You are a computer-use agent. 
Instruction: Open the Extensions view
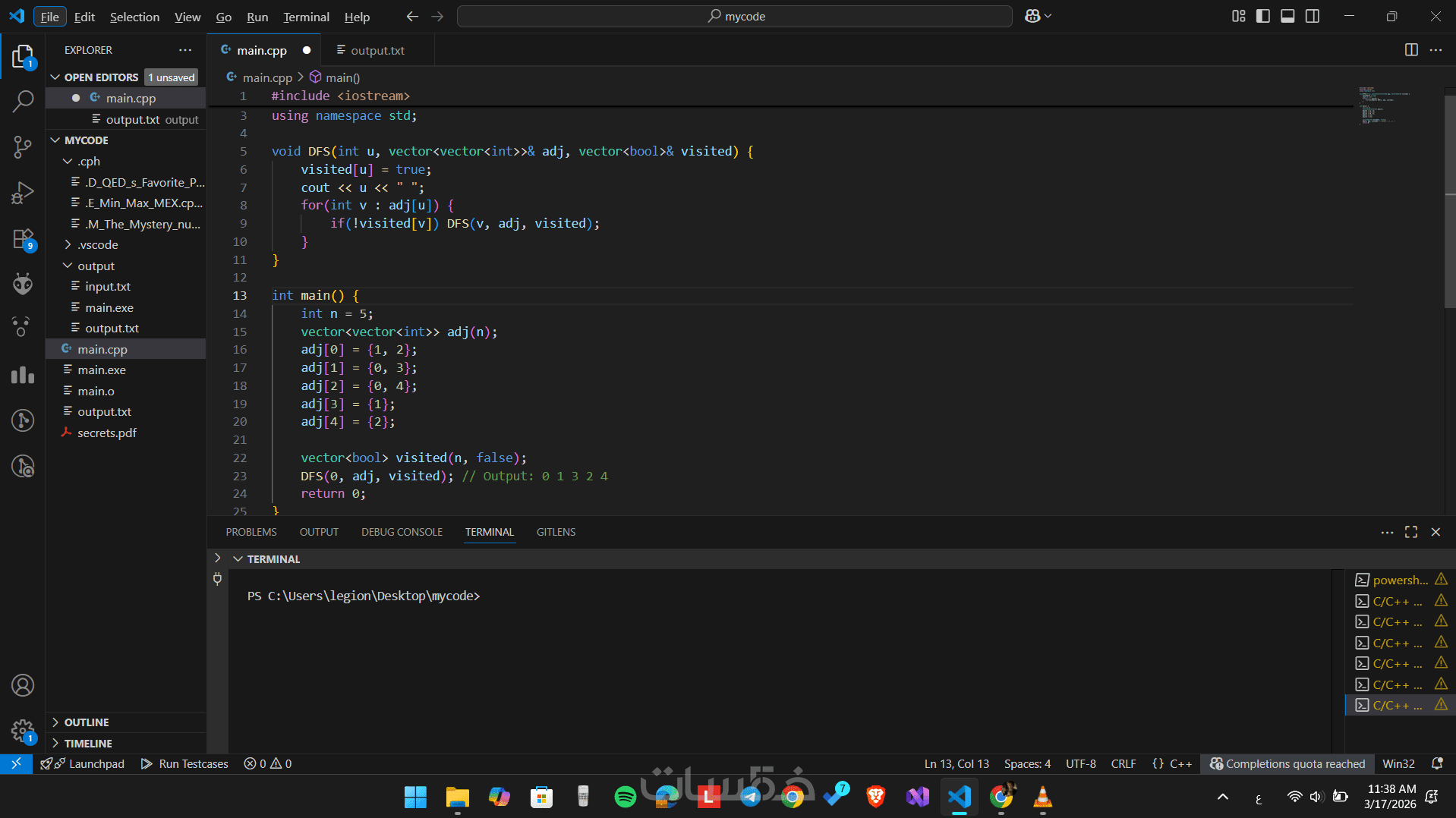pyautogui.click(x=23, y=239)
